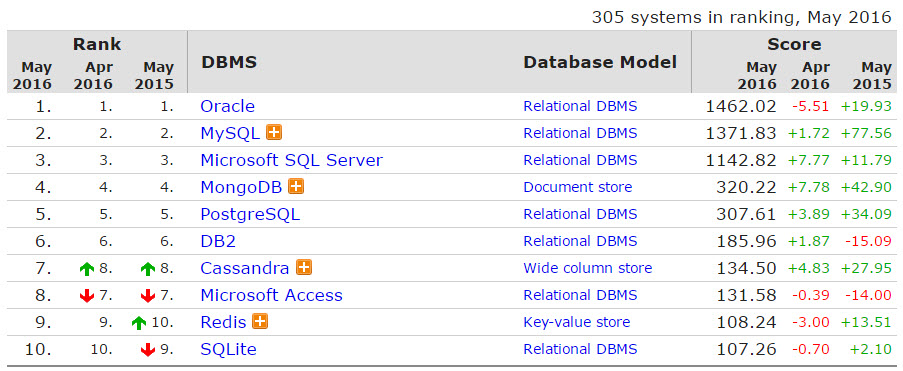Click the DBMS column header
This screenshot has height=371, width=903.
(229, 62)
